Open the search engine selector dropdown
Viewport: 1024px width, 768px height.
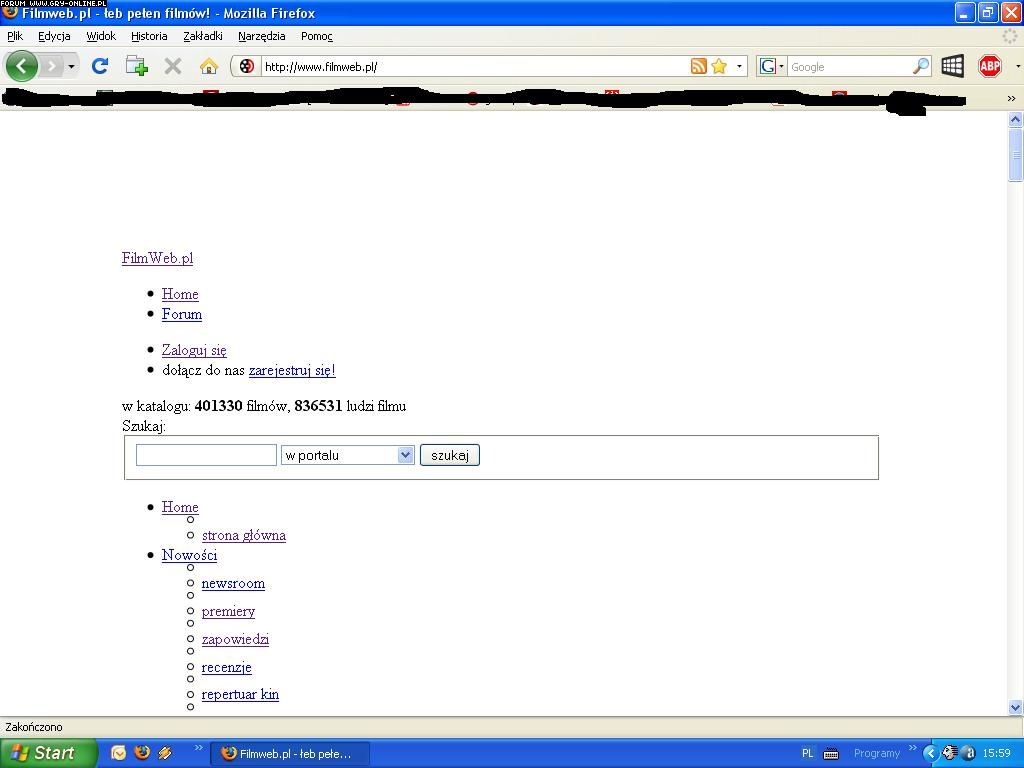click(771, 66)
